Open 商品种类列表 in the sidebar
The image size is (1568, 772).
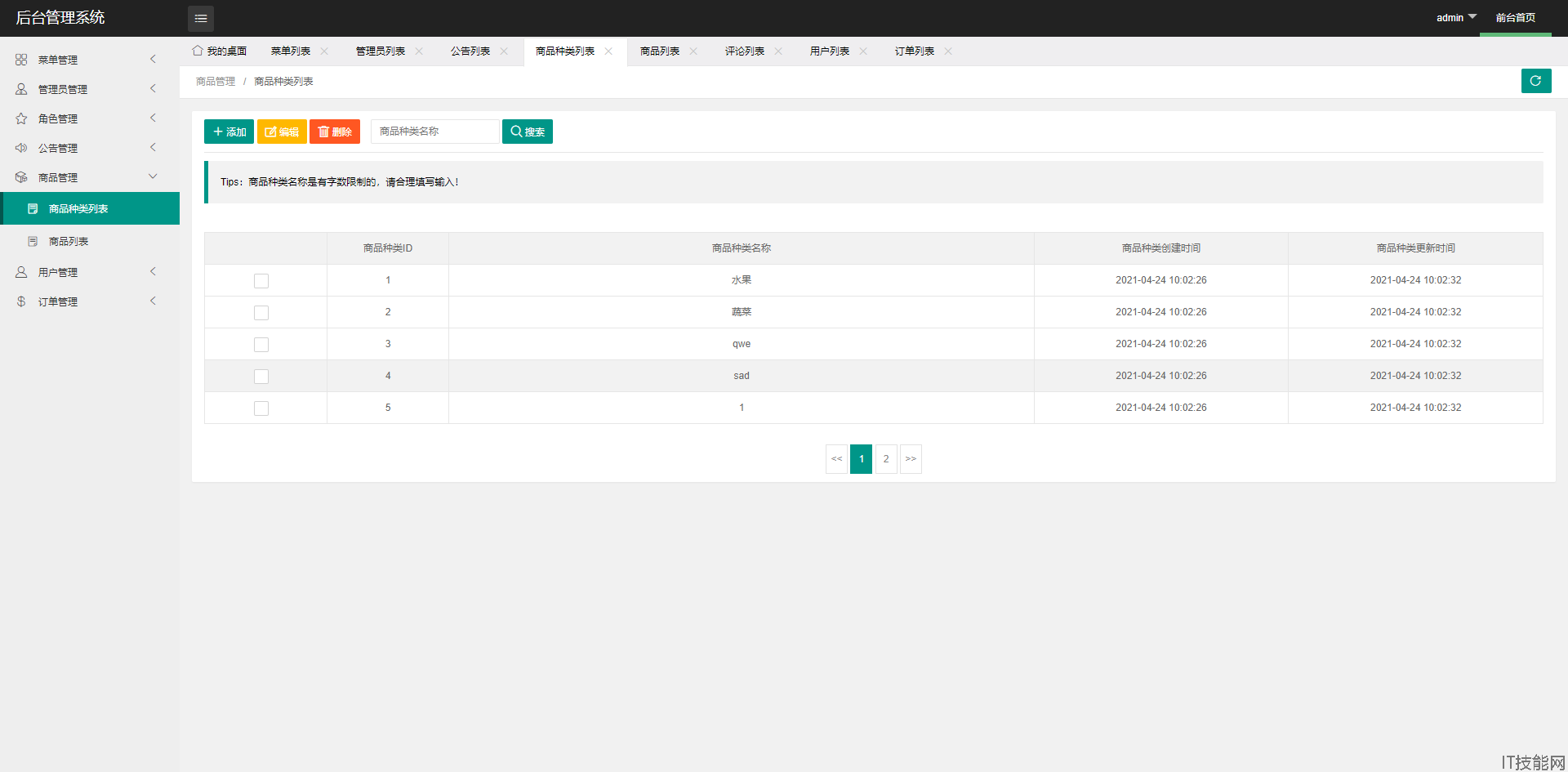pyautogui.click(x=90, y=208)
